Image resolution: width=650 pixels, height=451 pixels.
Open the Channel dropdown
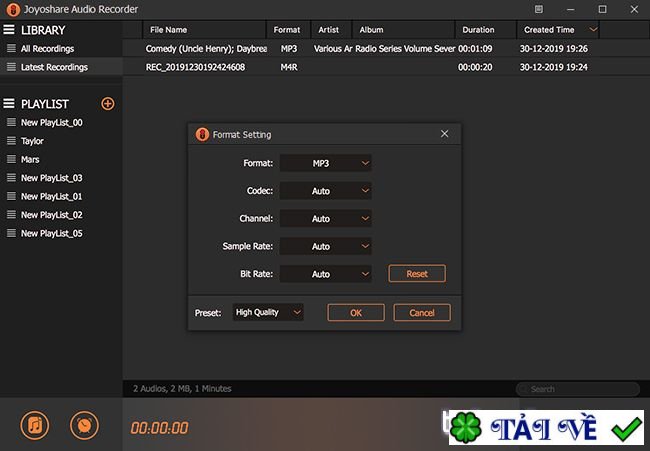point(325,218)
